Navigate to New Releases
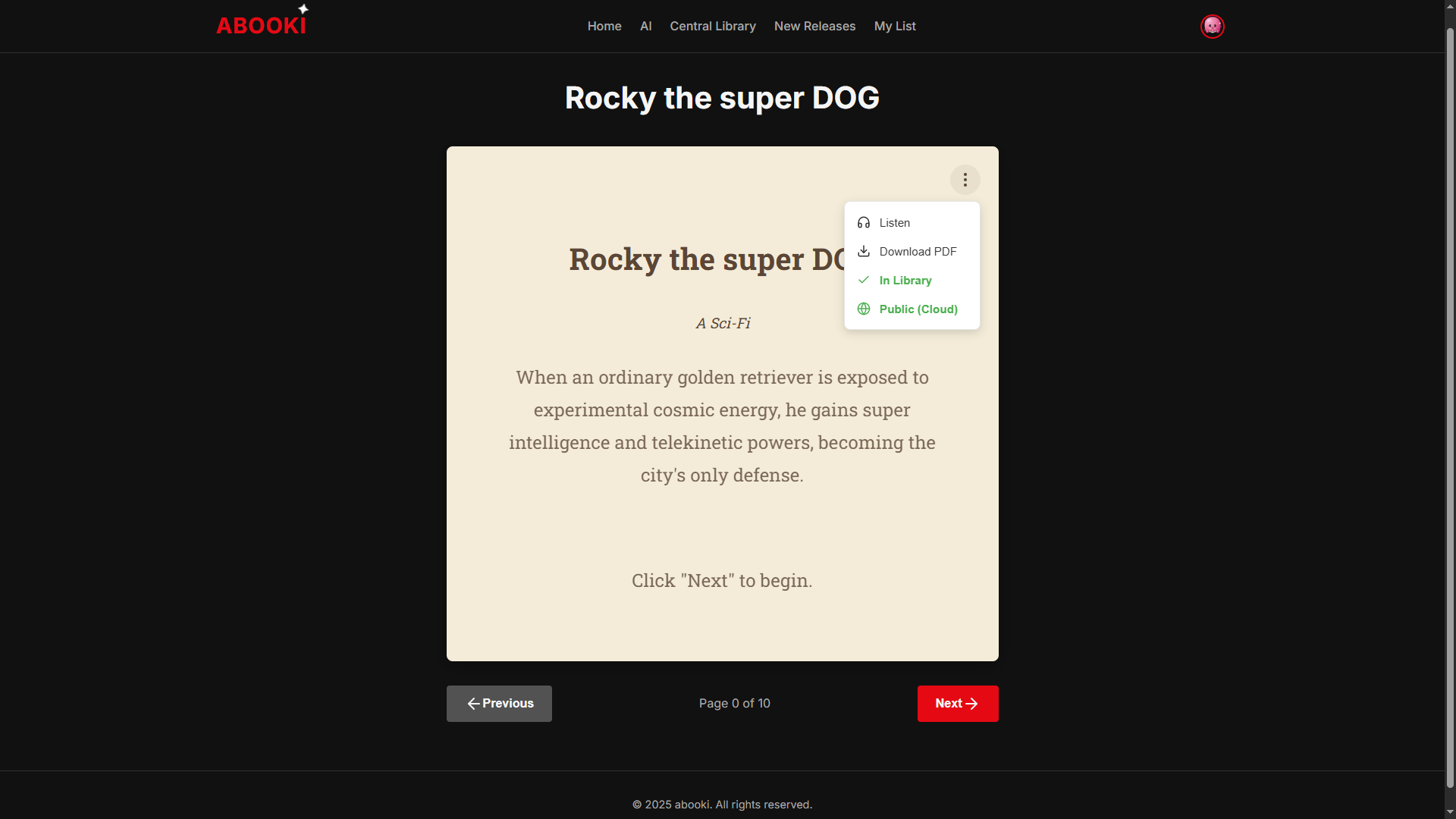Screen dimensions: 1456x819 click(x=814, y=26)
